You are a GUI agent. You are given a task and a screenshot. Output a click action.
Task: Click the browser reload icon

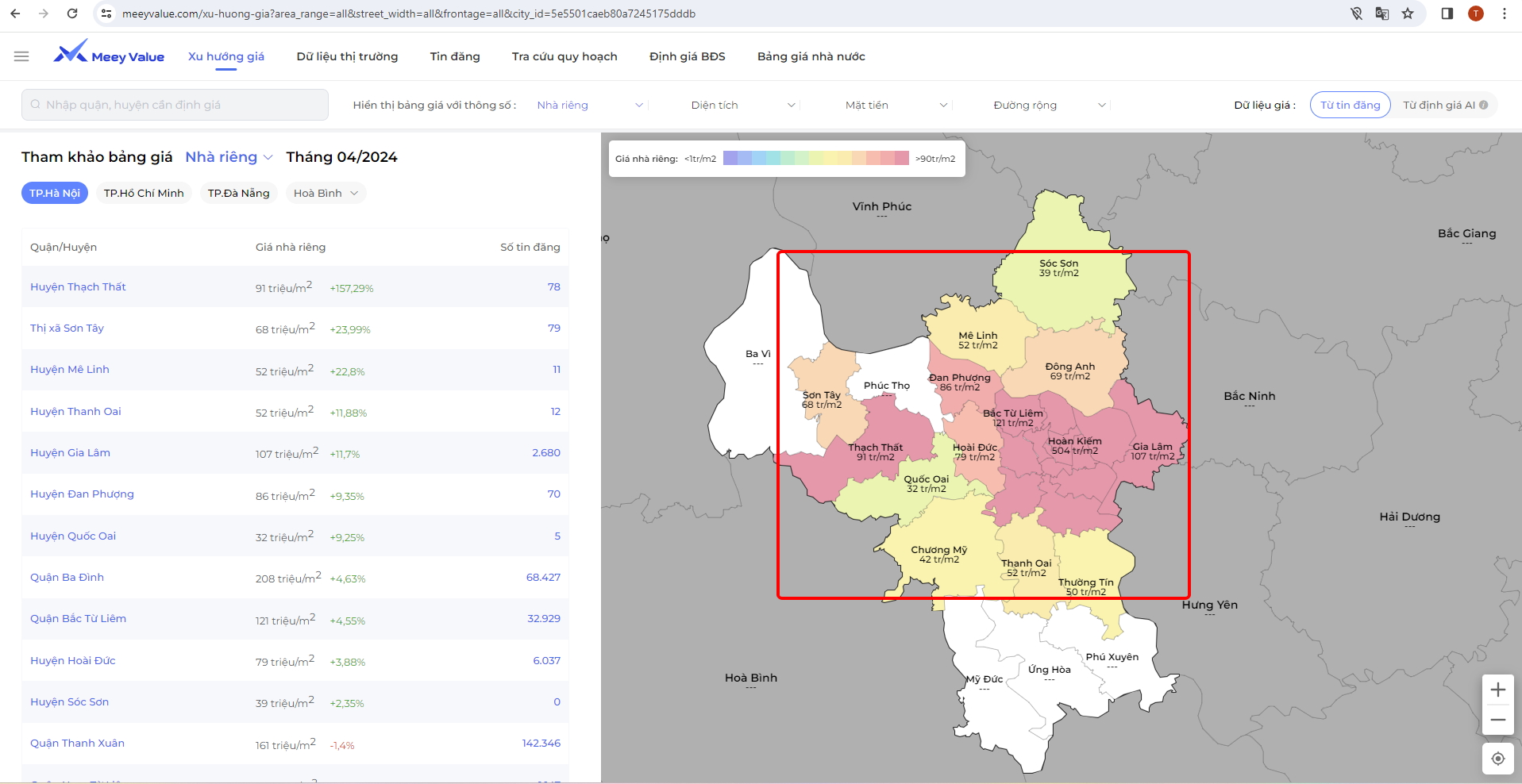click(x=72, y=13)
